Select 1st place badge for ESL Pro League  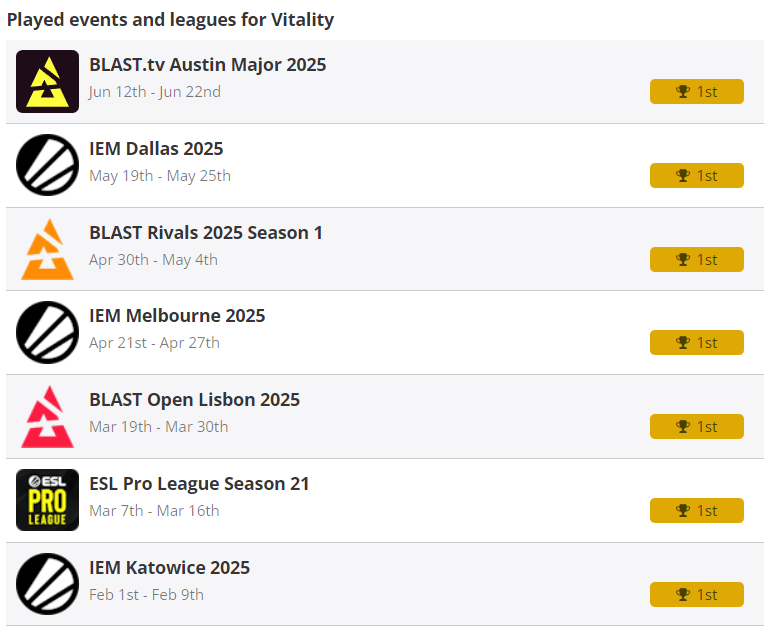tap(696, 511)
